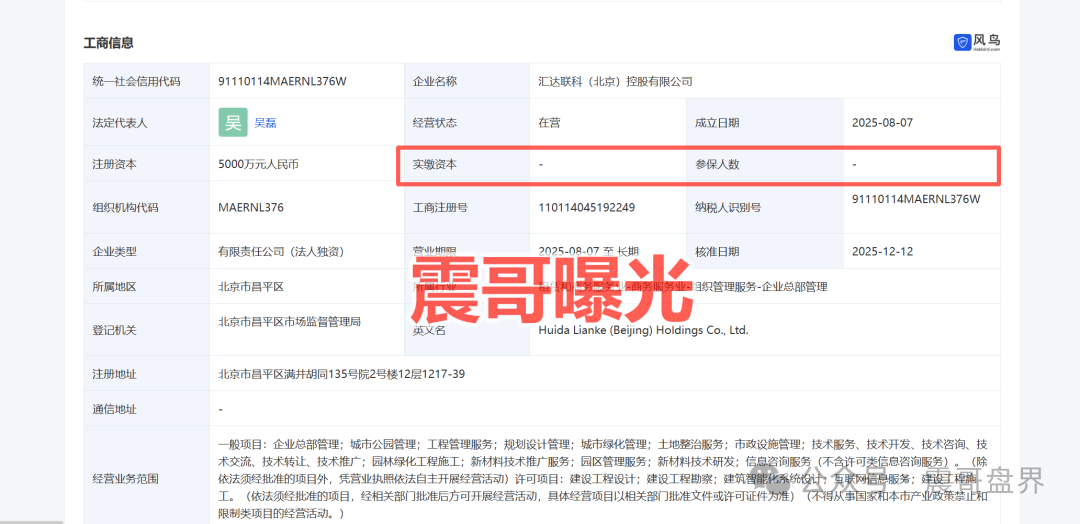Click English name Huida Lianke (Beijing) Holdings
The image size is (1080, 524).
click(643, 330)
